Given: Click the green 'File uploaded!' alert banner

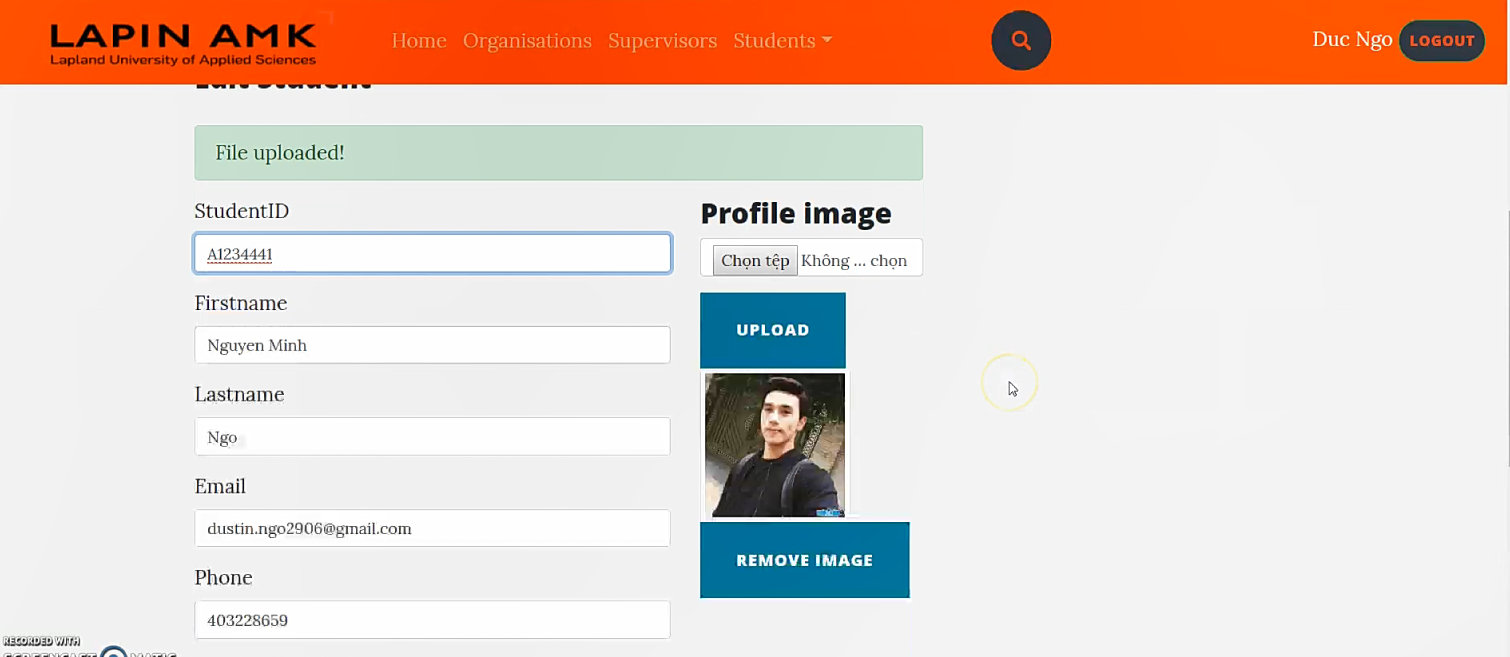Looking at the screenshot, I should coord(558,153).
